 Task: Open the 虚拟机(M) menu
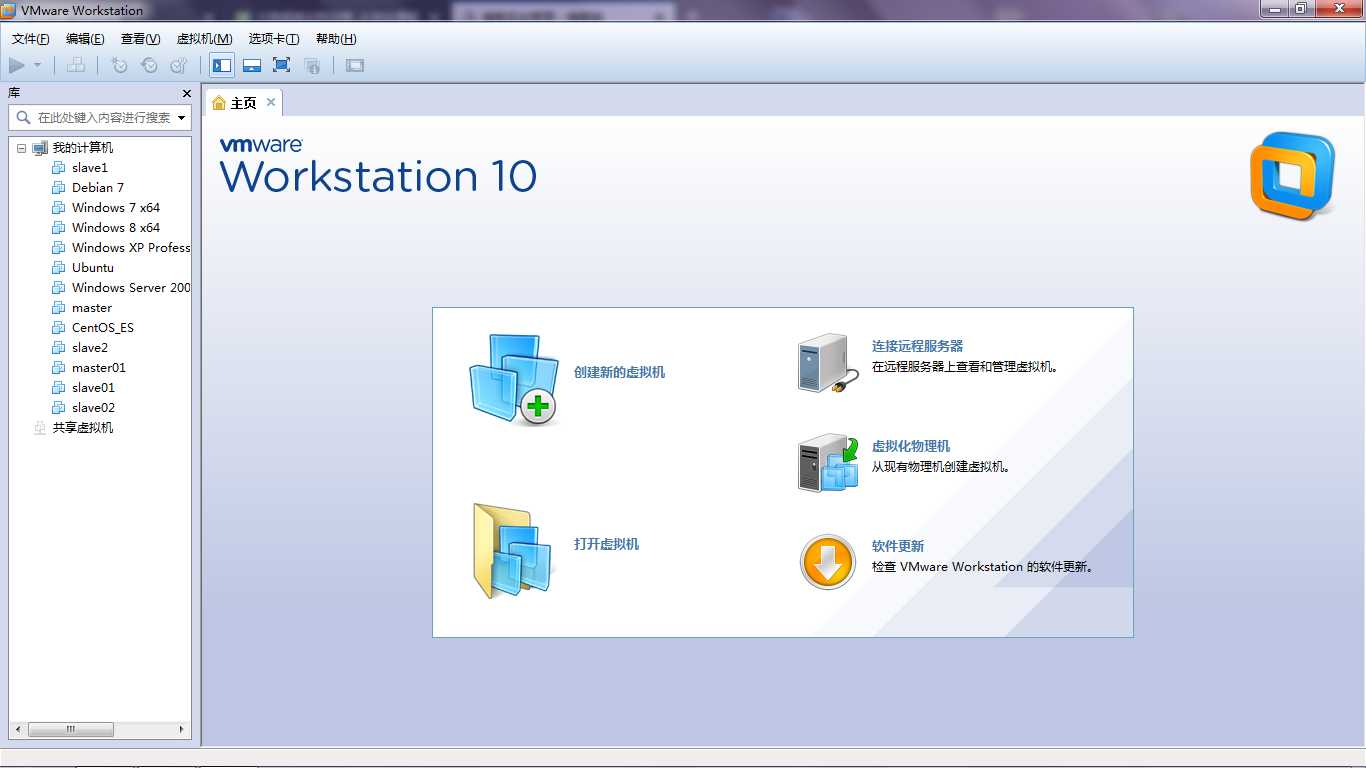[x=204, y=39]
